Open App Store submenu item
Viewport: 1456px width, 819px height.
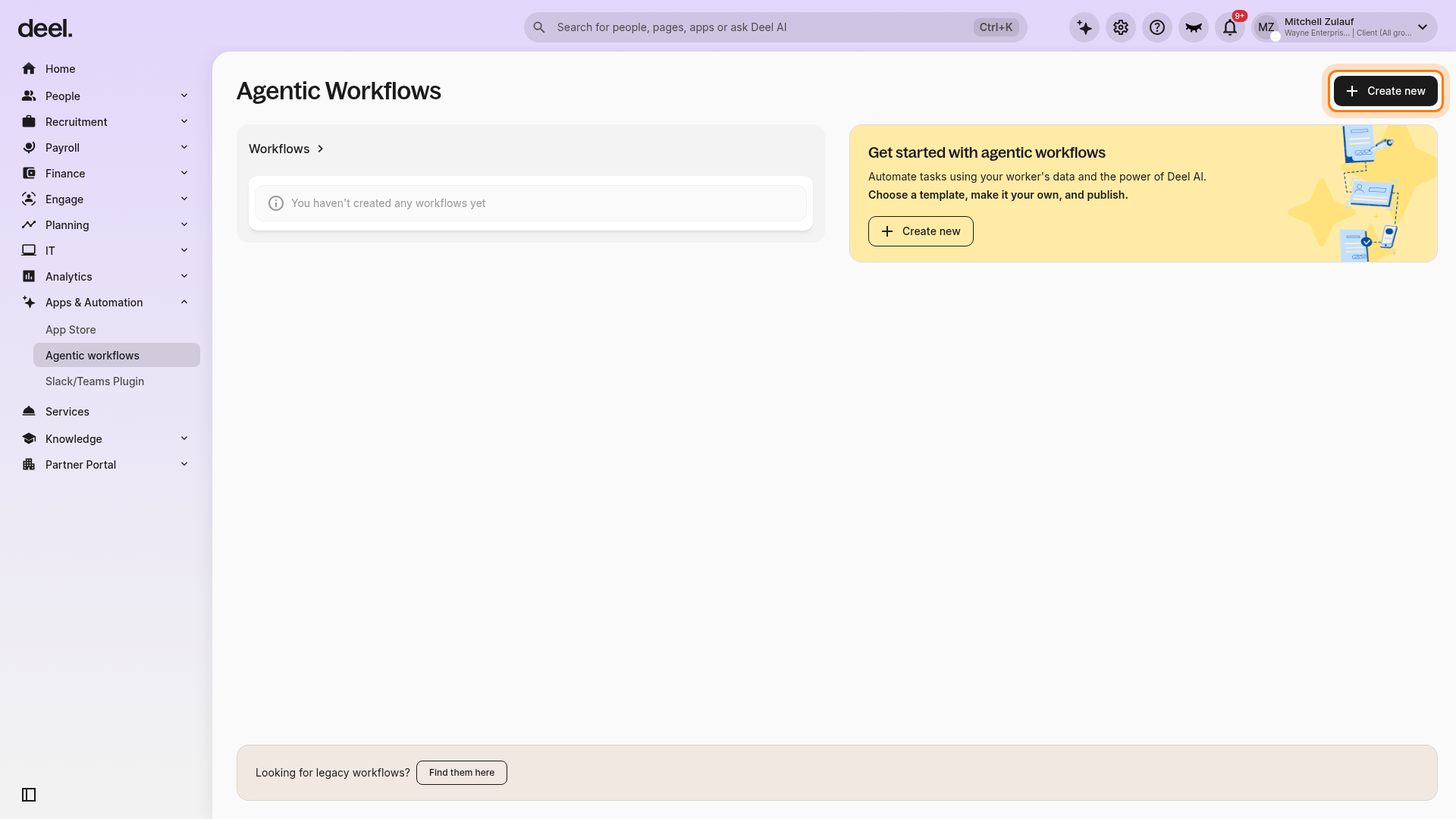[117, 330]
